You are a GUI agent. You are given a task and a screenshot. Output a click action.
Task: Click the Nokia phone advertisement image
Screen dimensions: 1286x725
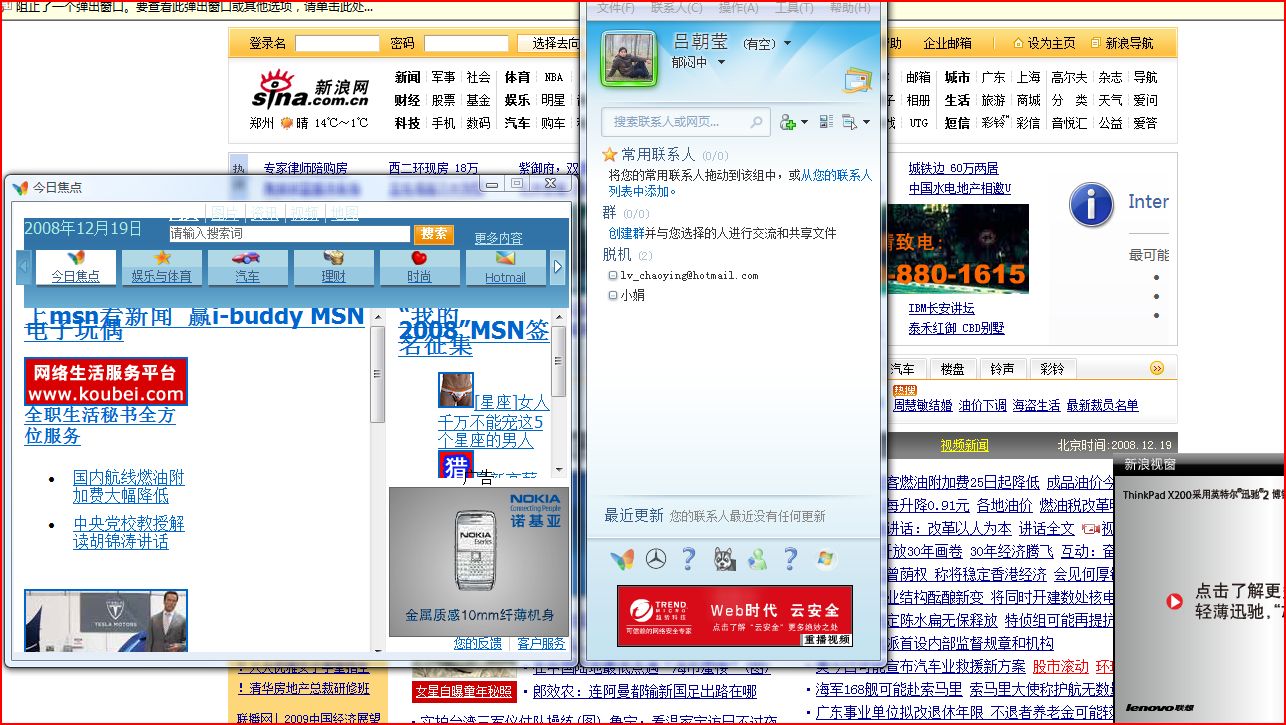click(x=478, y=561)
